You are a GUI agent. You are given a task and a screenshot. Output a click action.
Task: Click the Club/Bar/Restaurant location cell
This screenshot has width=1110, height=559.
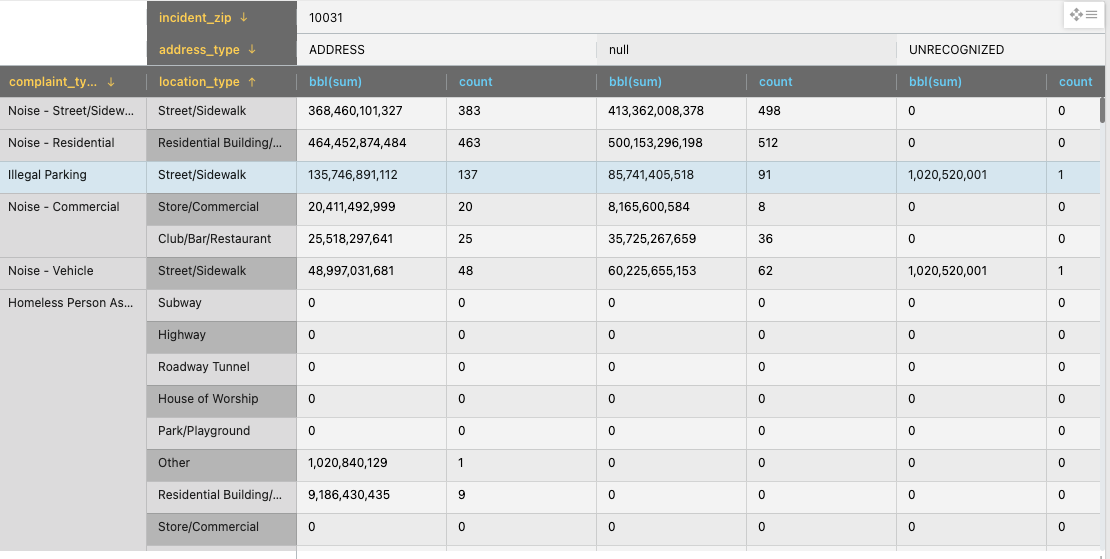[214, 239]
